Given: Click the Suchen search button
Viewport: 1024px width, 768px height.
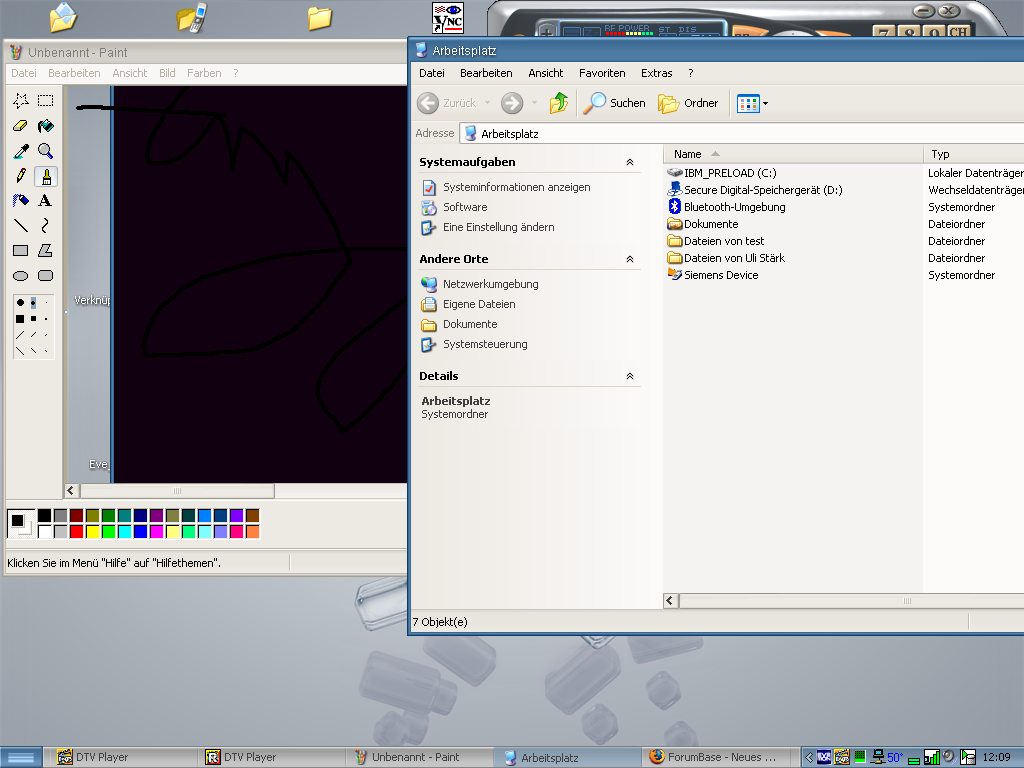Looking at the screenshot, I should [x=614, y=103].
